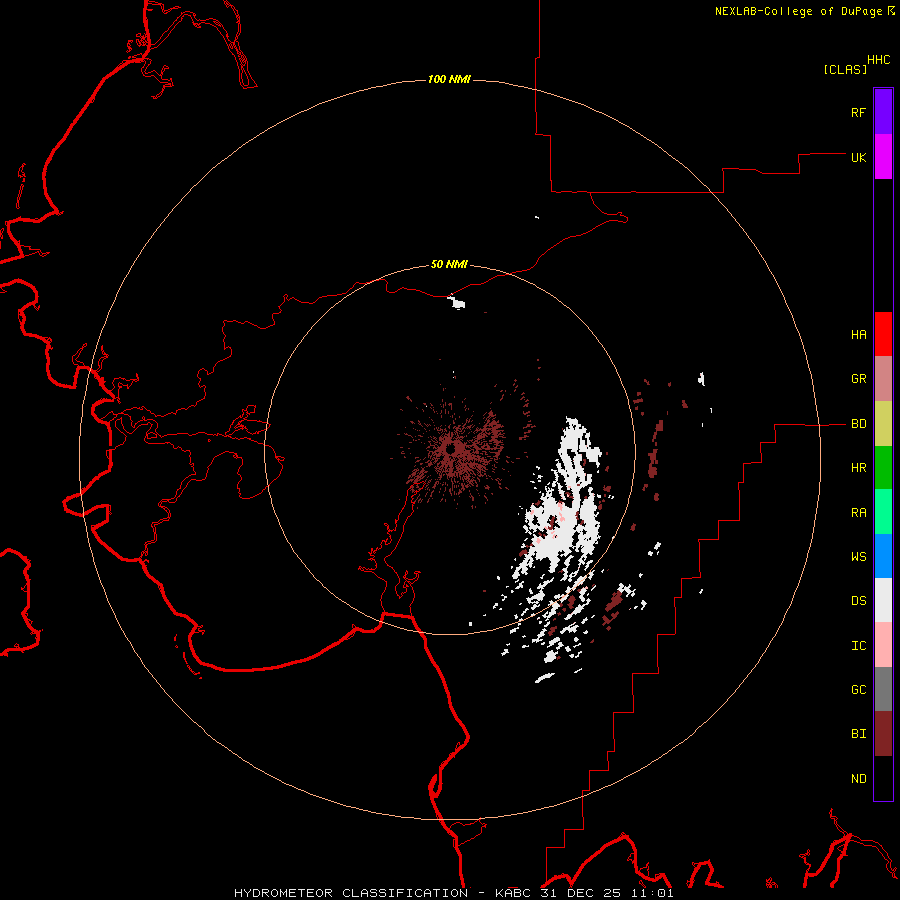Image resolution: width=900 pixels, height=900 pixels.
Task: Click the 50 NMI range ring label
Action: click(x=449, y=264)
